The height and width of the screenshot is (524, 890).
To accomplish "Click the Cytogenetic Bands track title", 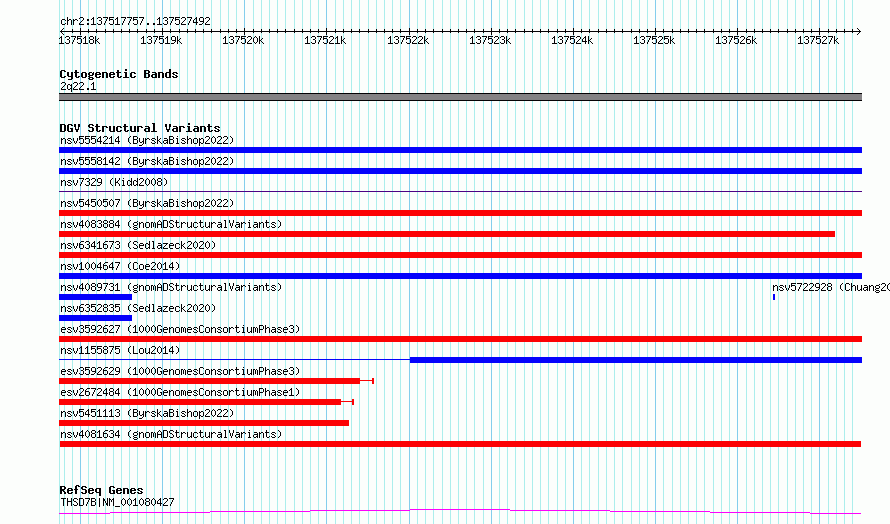I will (119, 74).
